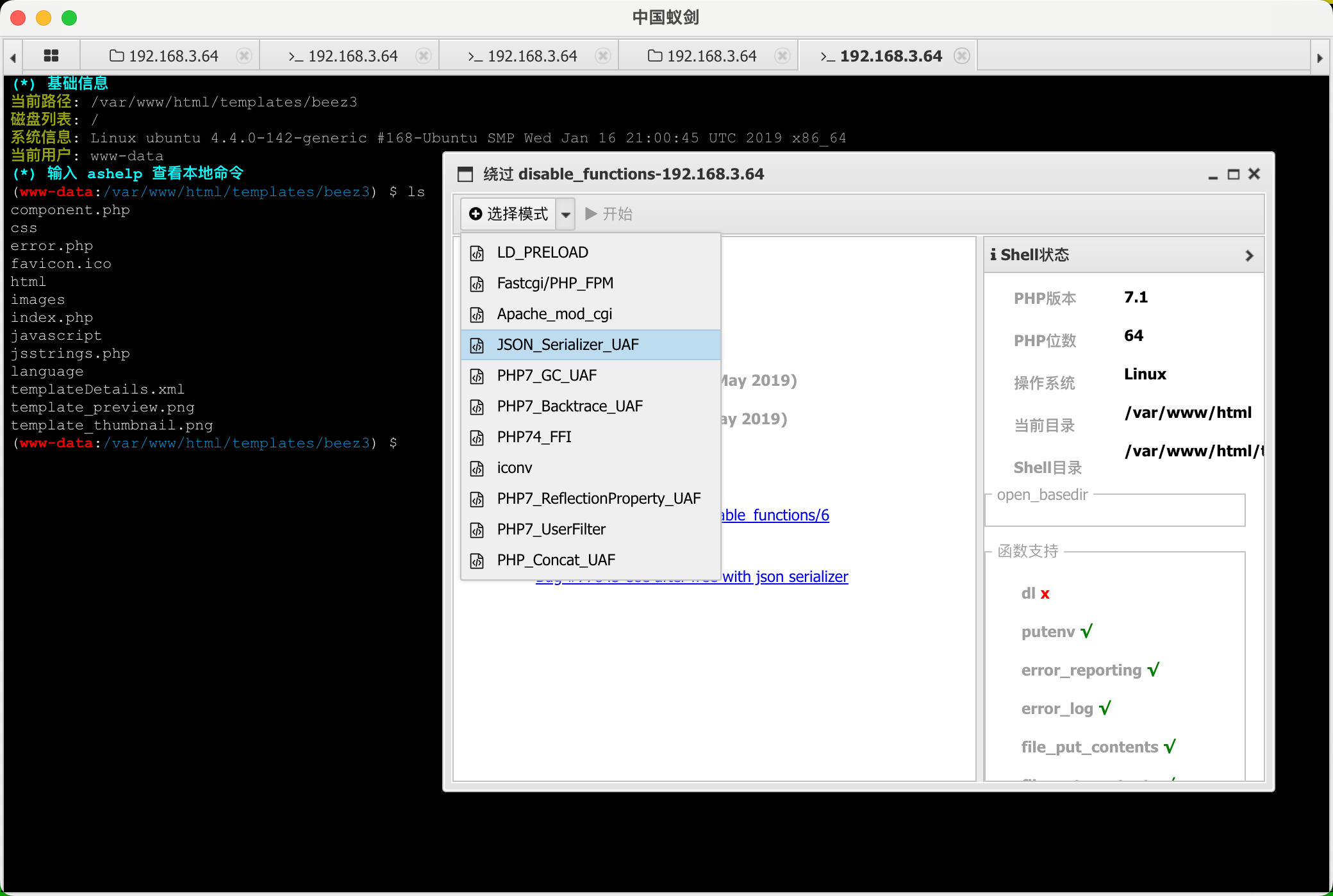Choose Fastcgi/PHP_FPM mode

tap(591, 283)
